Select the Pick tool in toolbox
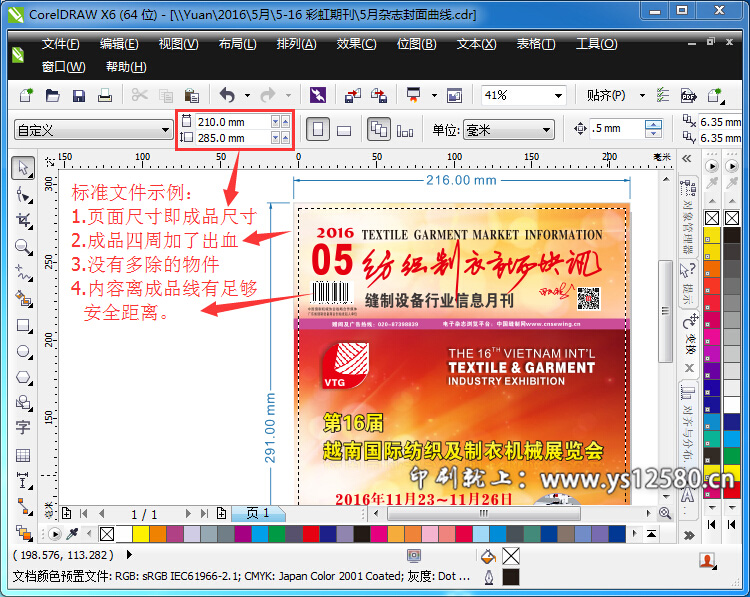 [23, 168]
